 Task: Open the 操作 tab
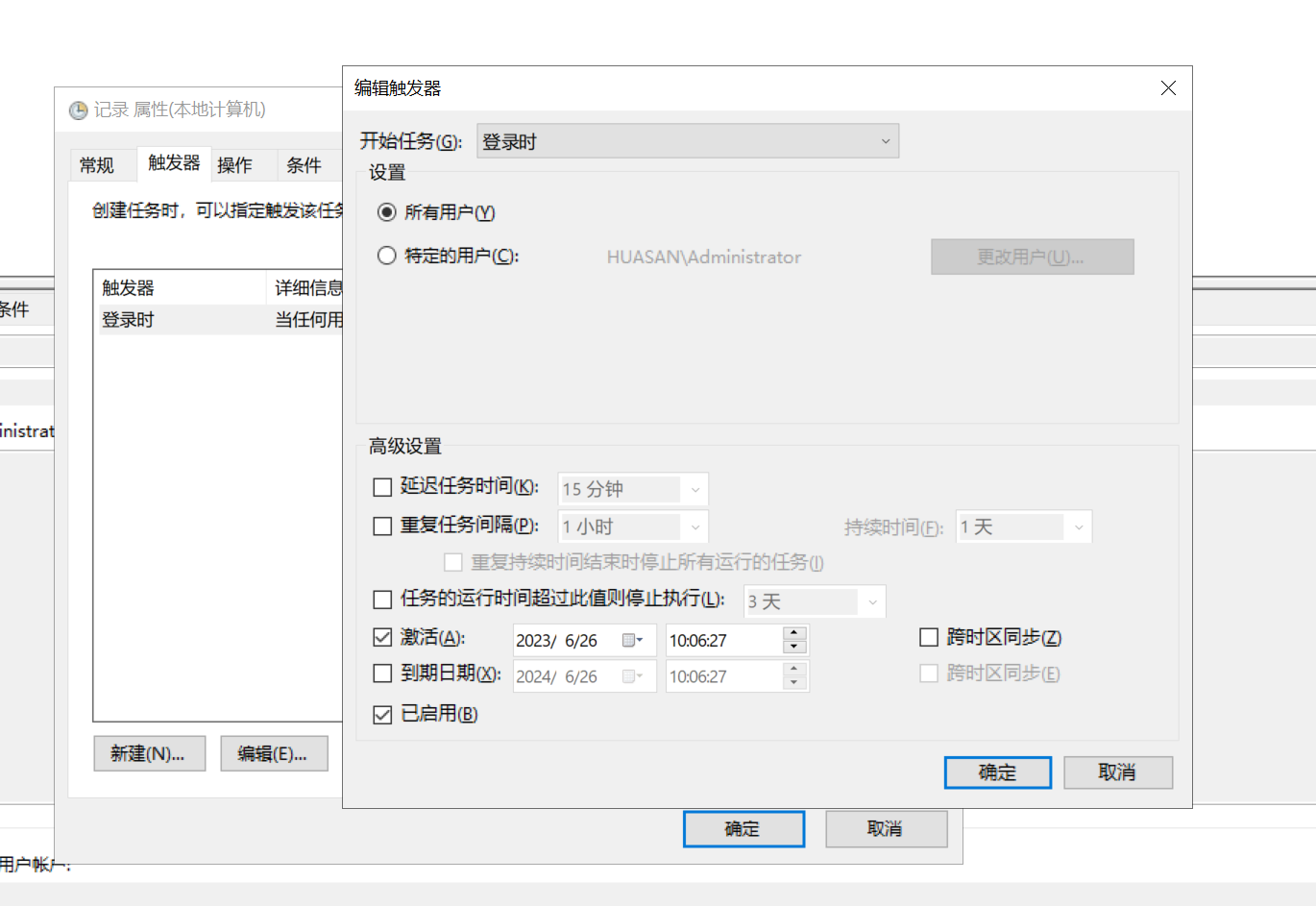tap(234, 165)
